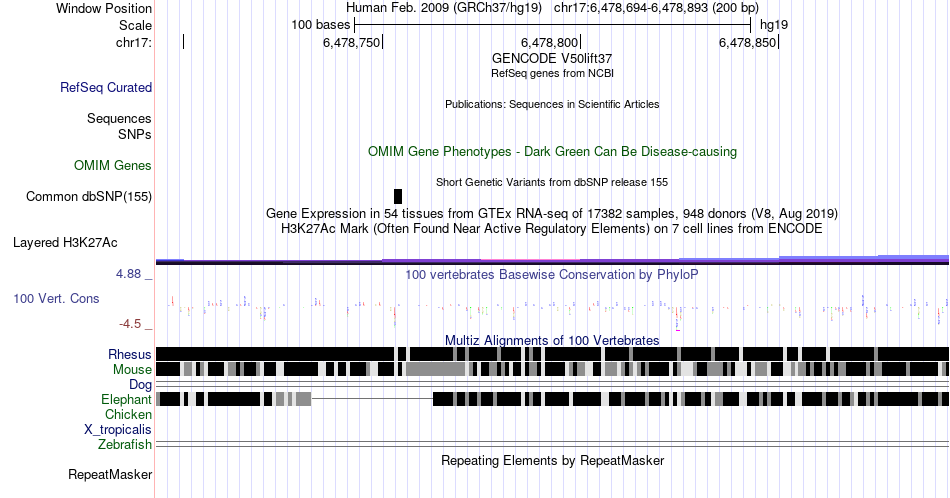The image size is (950, 498).
Task: Click the 4.88 PhyloP upper value
Action: [x=128, y=274]
